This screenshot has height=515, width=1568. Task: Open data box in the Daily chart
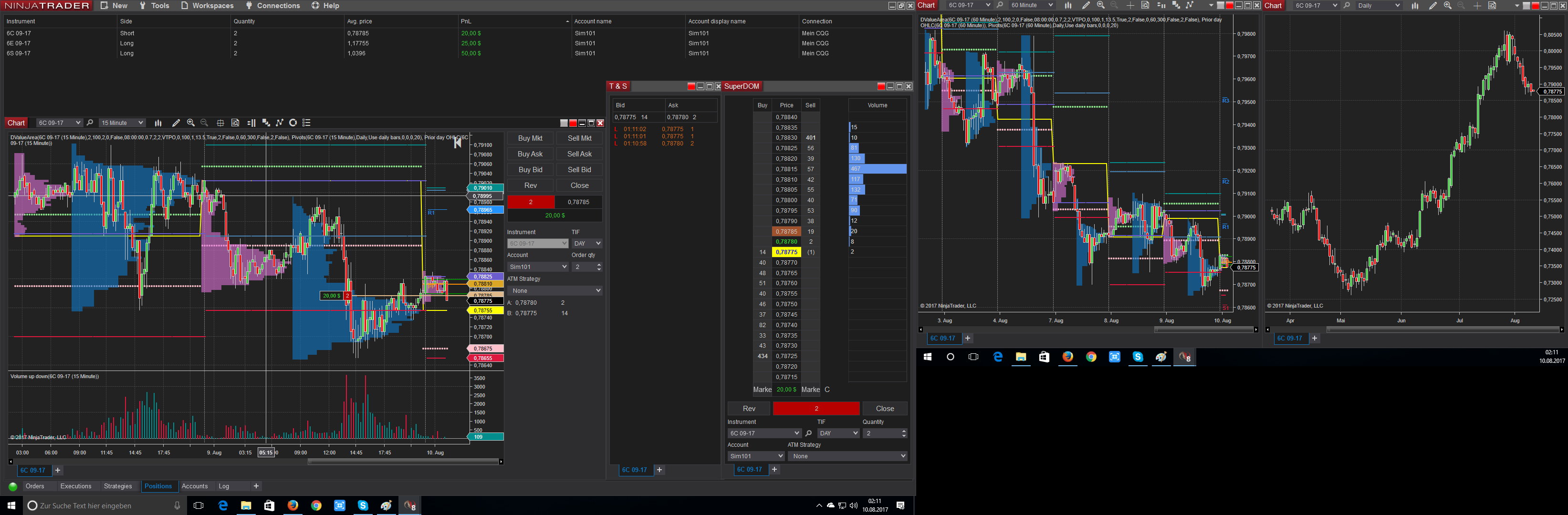pos(1492,5)
